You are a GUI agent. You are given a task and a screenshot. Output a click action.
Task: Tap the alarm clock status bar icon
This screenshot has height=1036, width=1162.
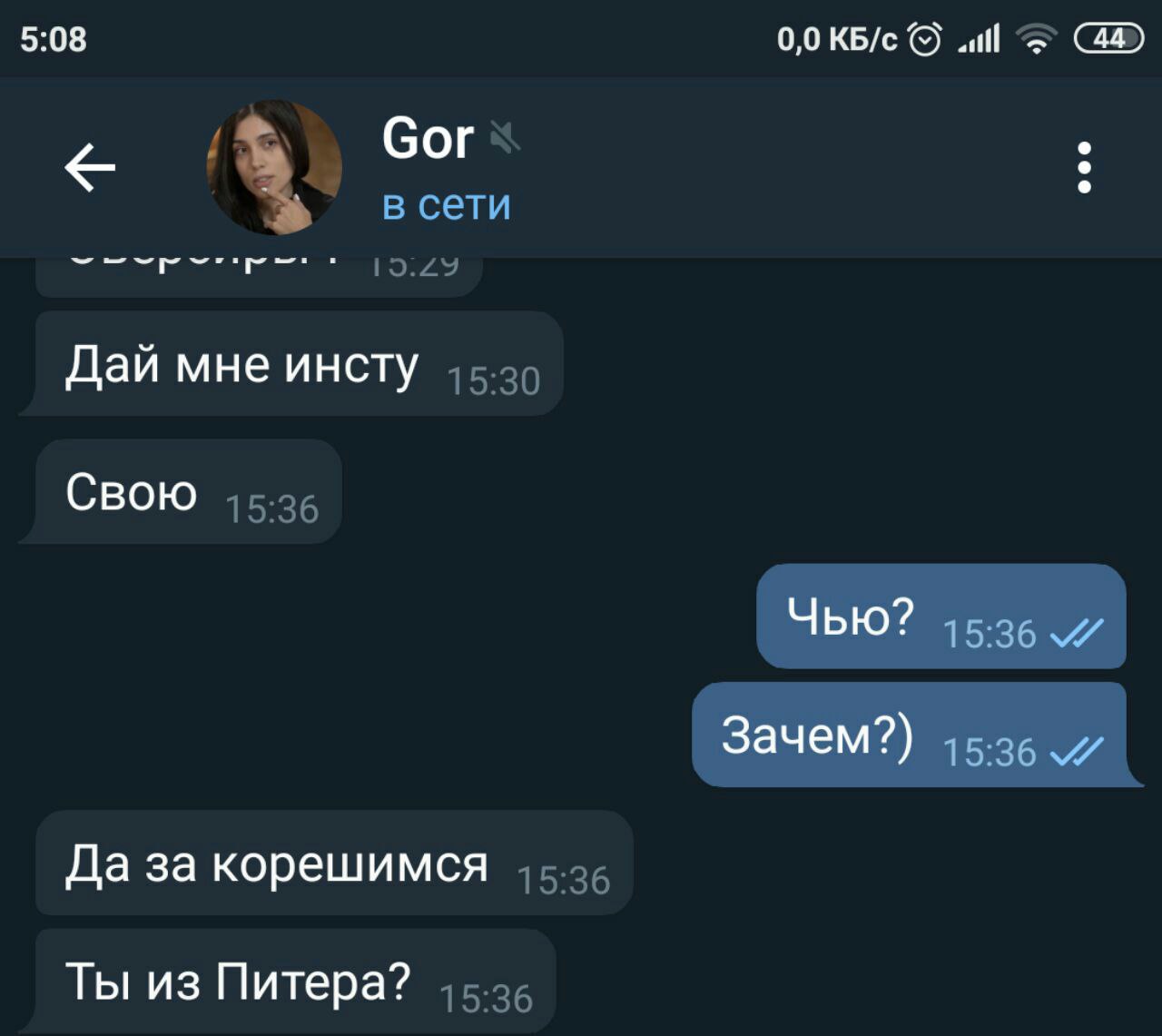[x=925, y=39]
